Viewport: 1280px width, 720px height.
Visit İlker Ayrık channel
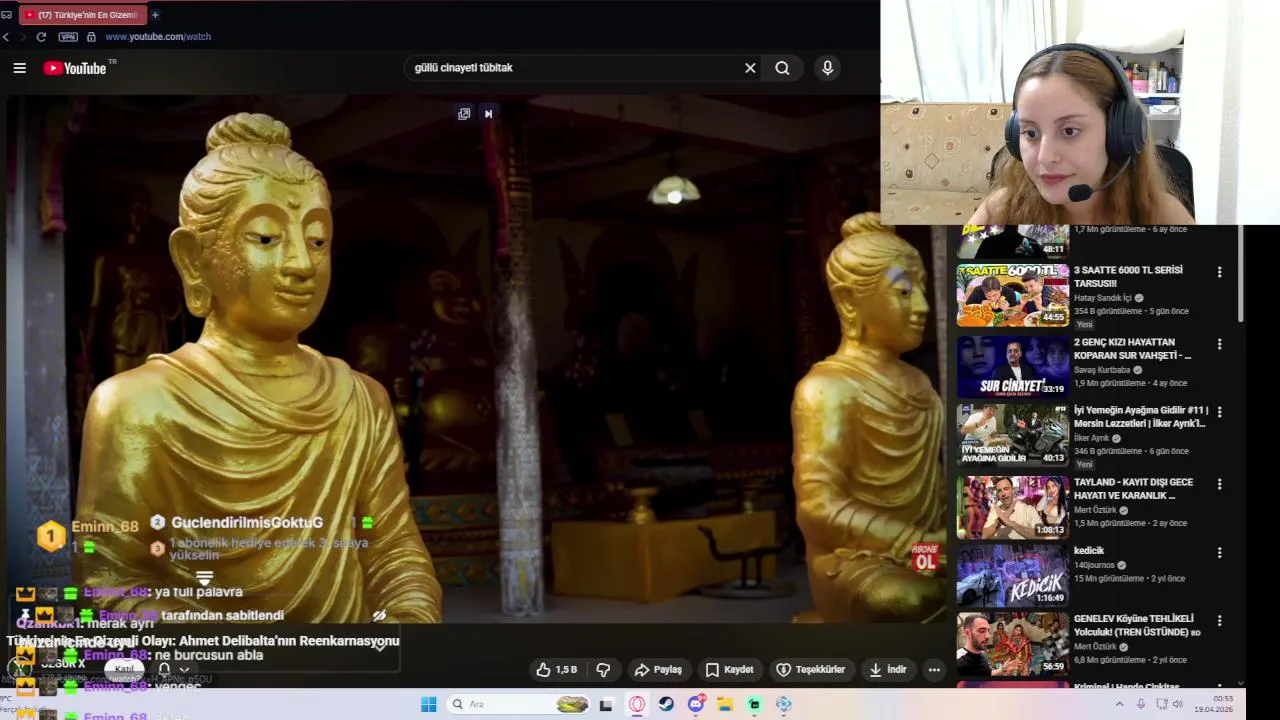pyautogui.click(x=1092, y=438)
